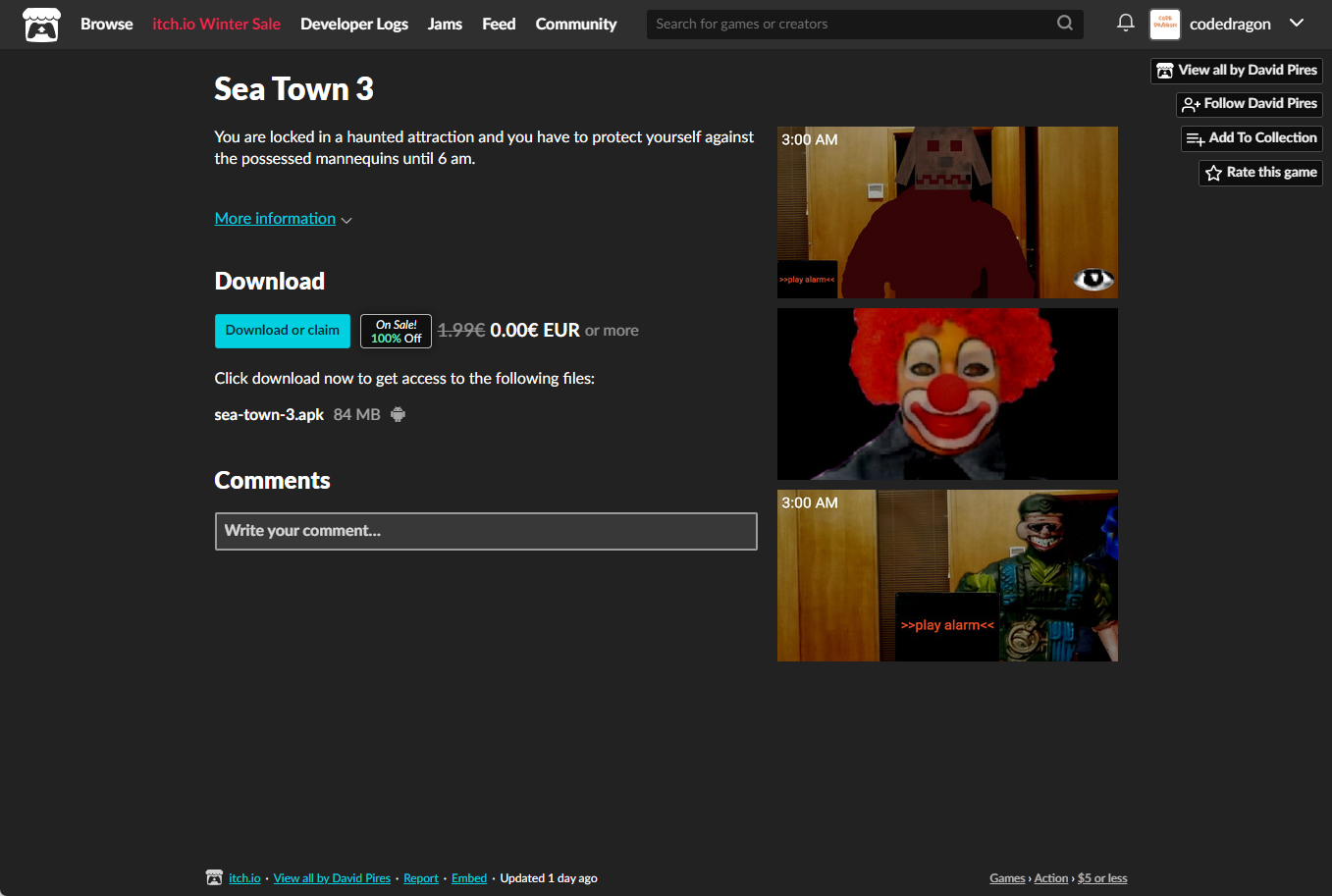View all by David Pires button
1332x896 pixels.
tap(1237, 71)
